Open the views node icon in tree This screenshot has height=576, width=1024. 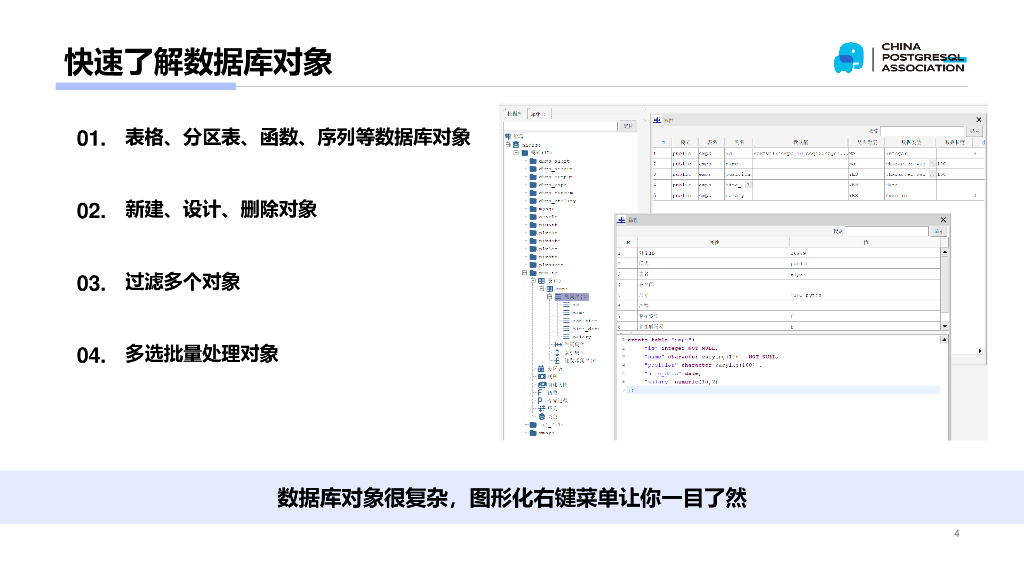pyautogui.click(x=541, y=377)
